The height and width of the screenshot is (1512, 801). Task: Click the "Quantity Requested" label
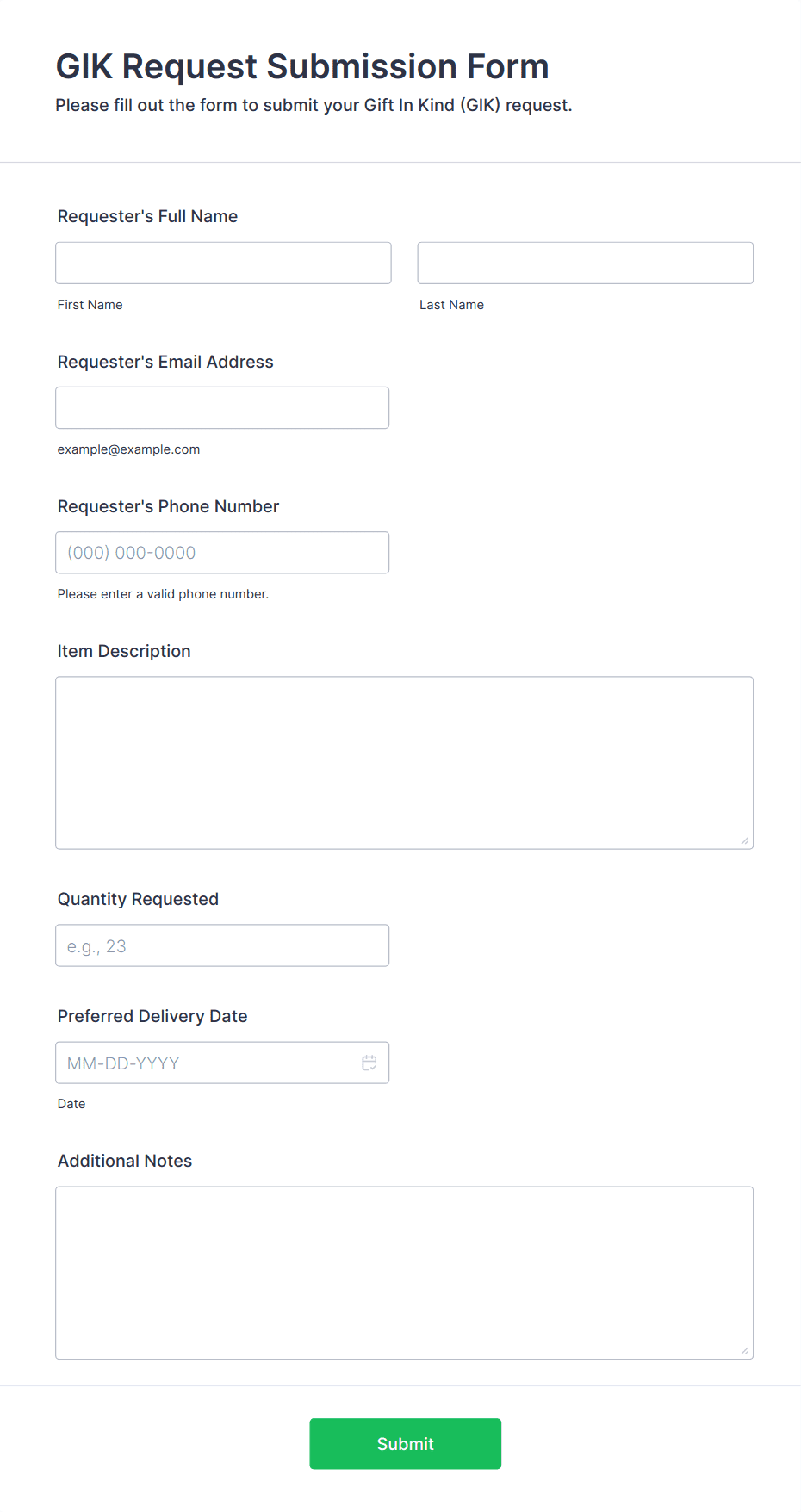pyautogui.click(x=138, y=899)
